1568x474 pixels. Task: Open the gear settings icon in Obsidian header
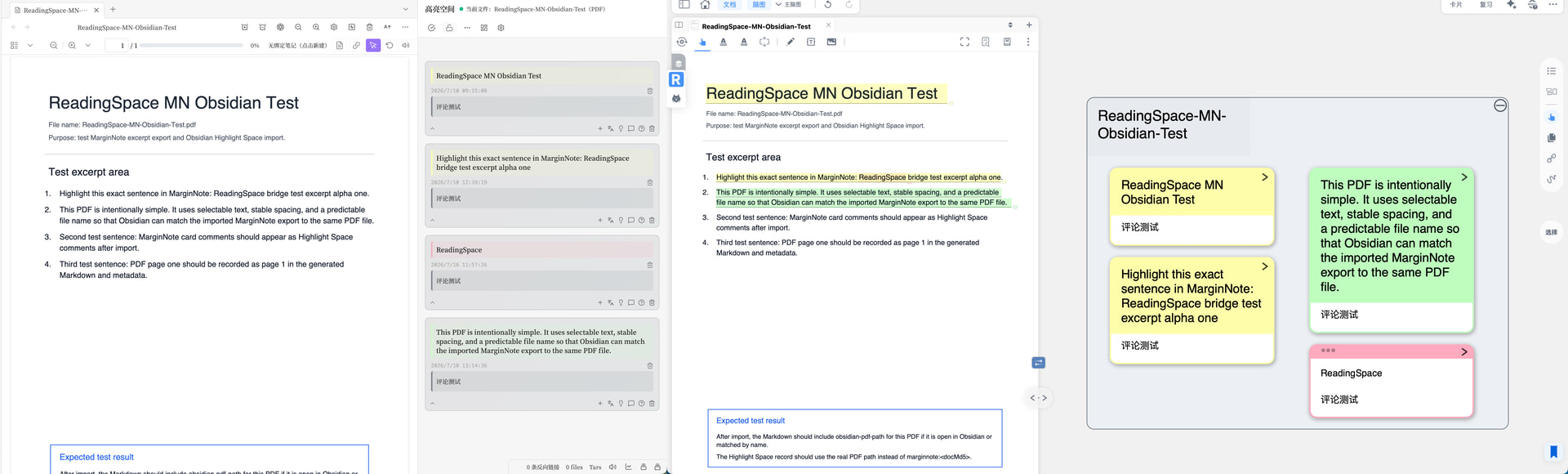pyautogui.click(x=334, y=27)
